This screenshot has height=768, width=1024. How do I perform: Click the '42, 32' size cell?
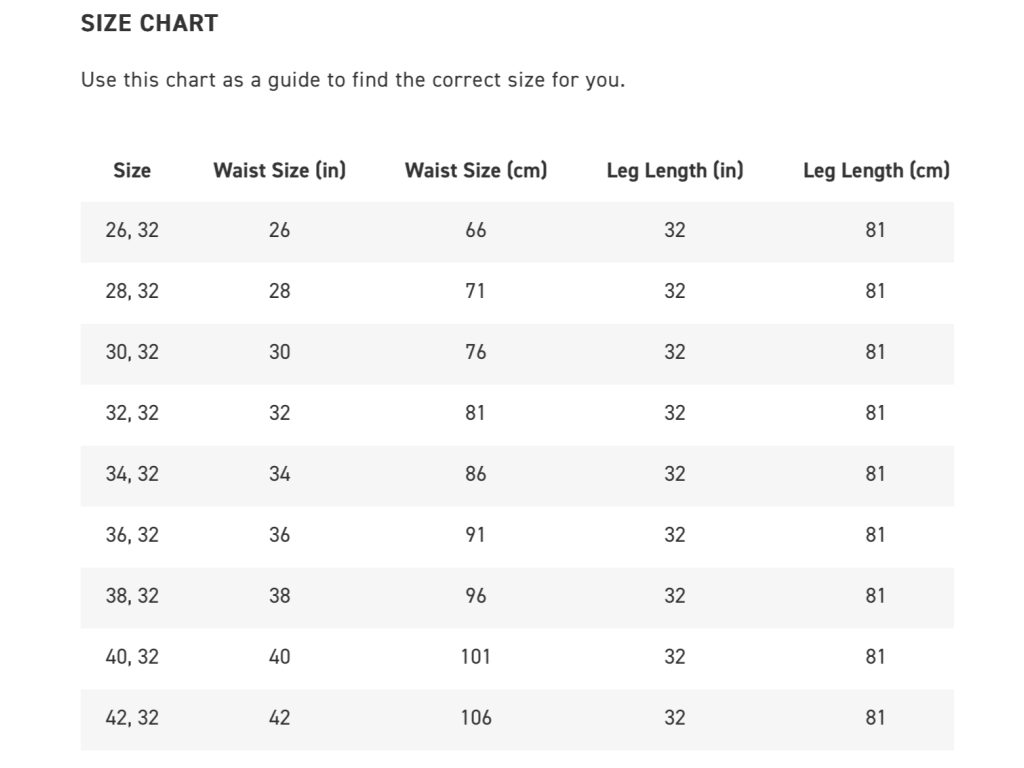click(x=132, y=718)
